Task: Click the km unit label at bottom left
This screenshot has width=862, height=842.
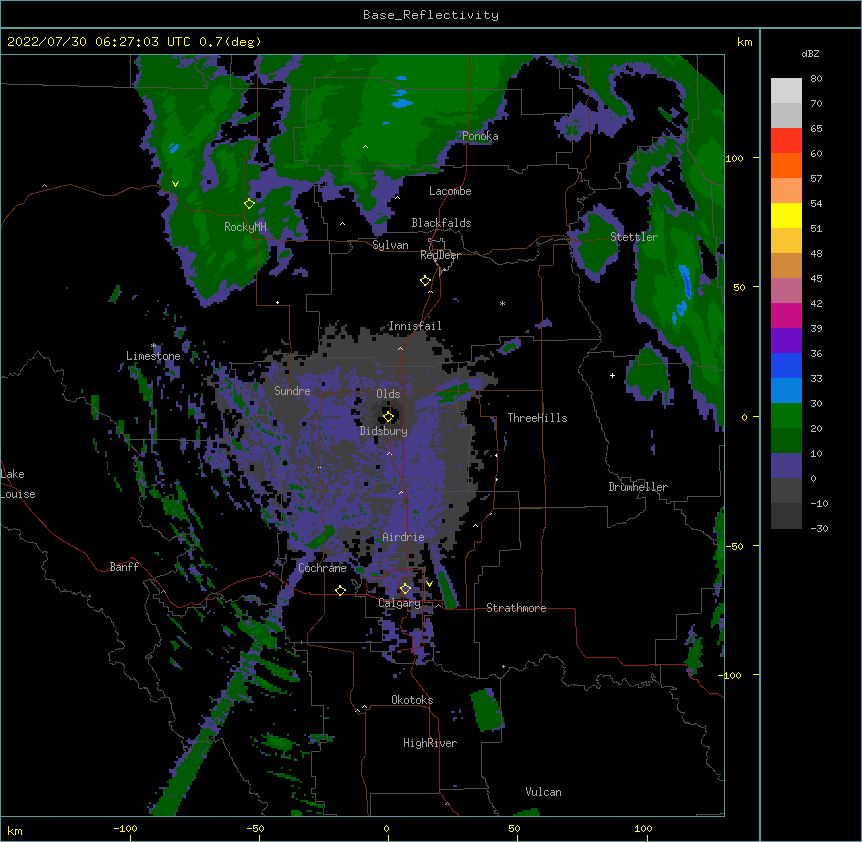Action: click(x=14, y=830)
